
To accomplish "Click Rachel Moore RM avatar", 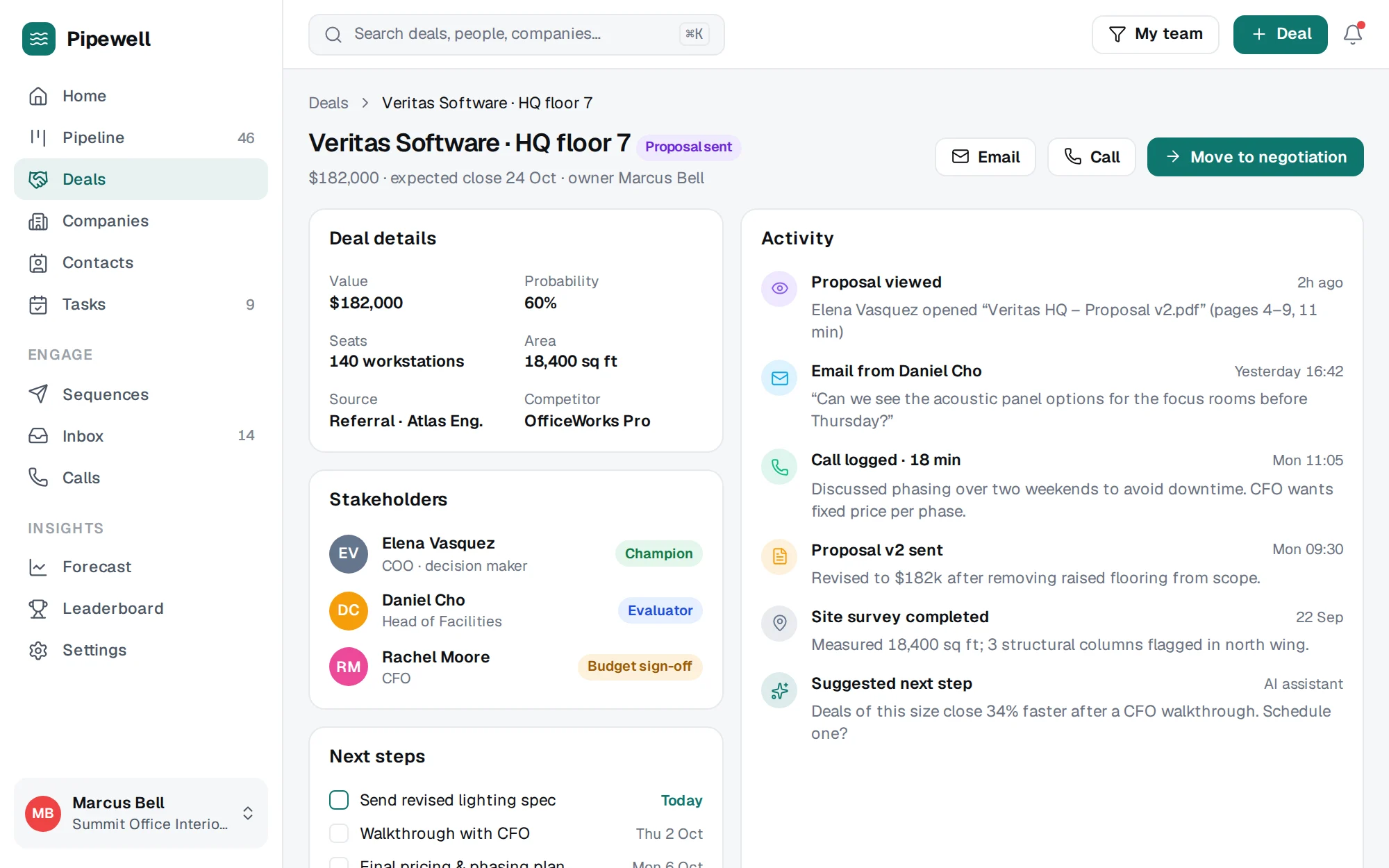I will [x=348, y=667].
